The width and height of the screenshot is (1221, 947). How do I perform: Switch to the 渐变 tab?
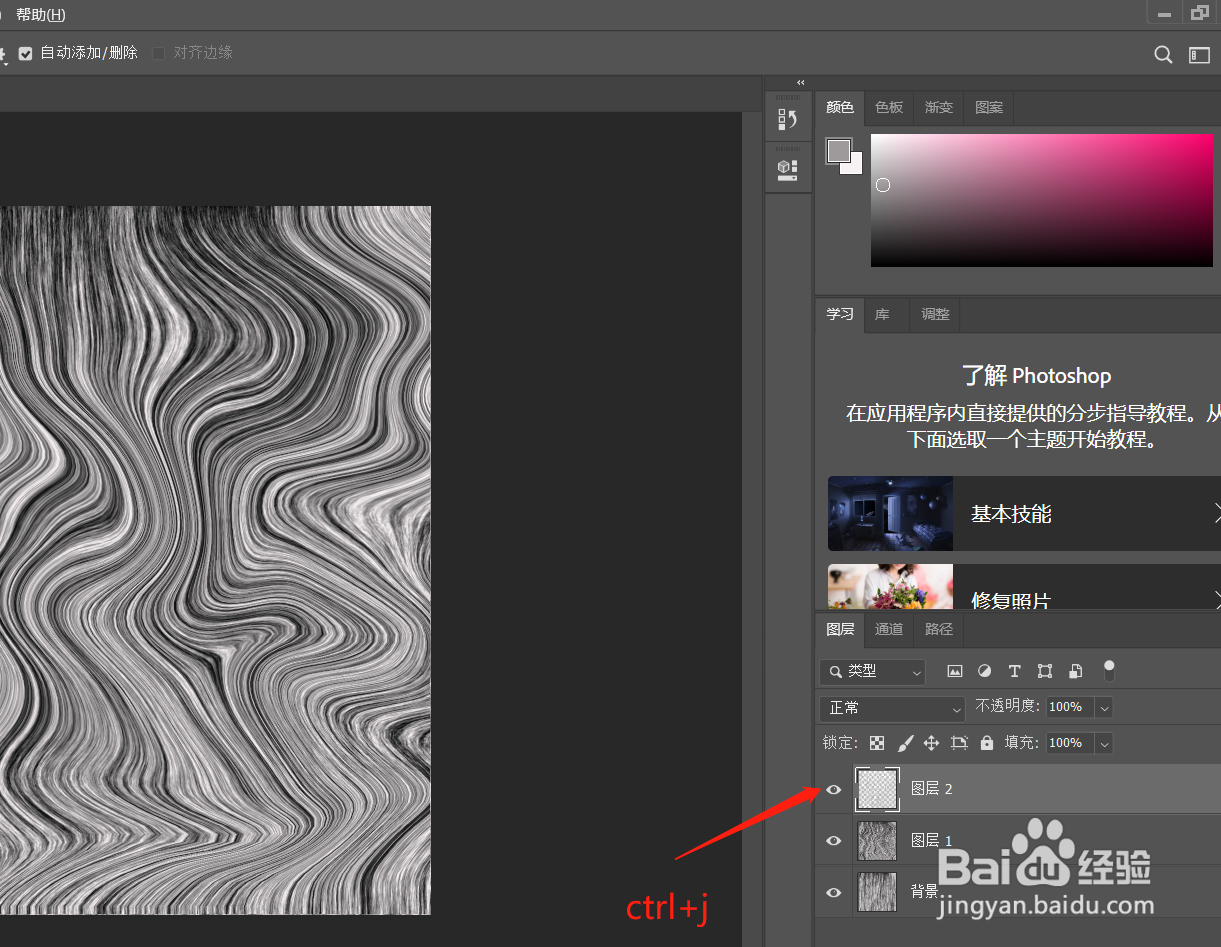coord(939,108)
